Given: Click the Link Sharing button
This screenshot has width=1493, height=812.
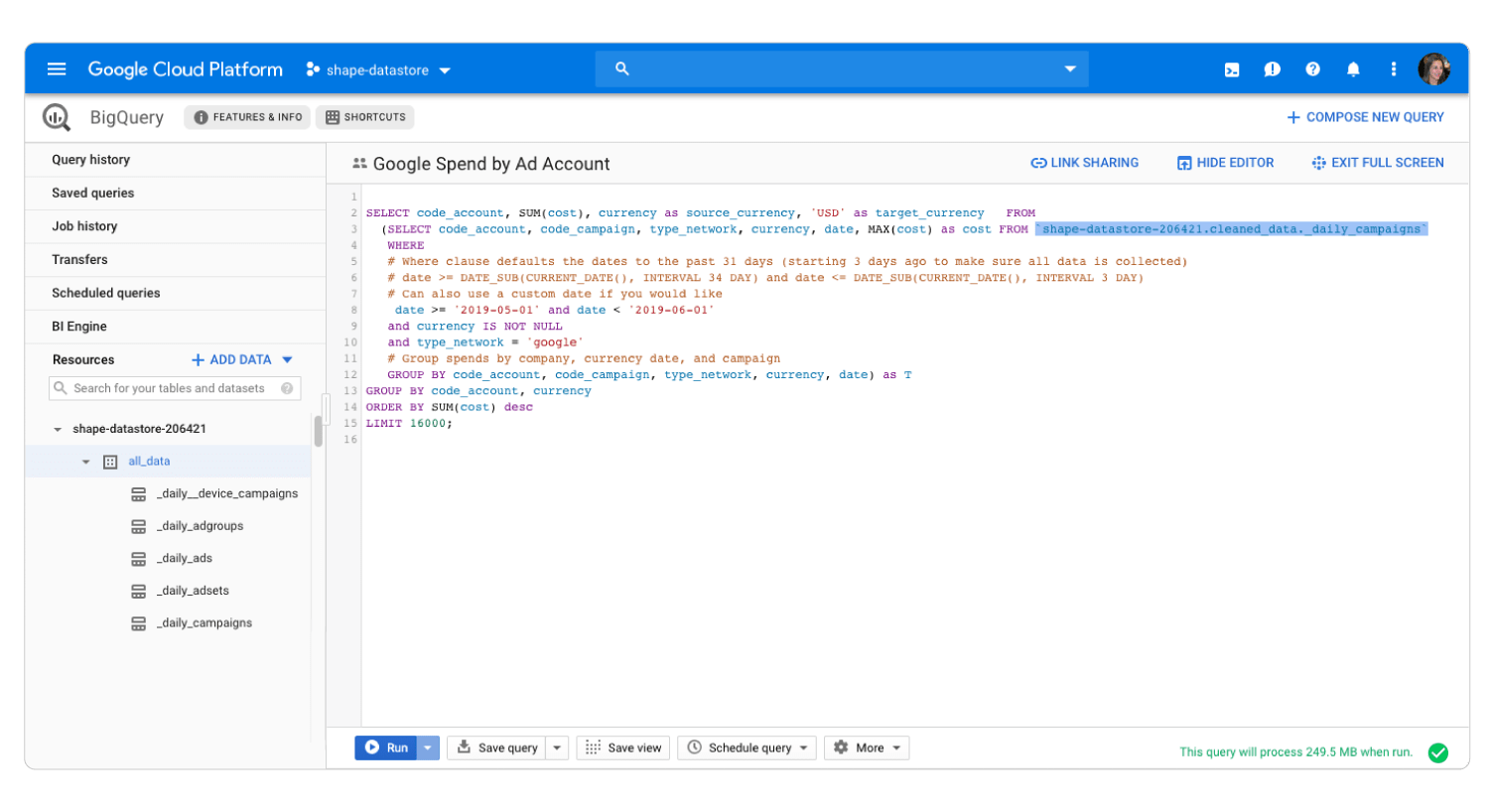Looking at the screenshot, I should click(x=1085, y=163).
